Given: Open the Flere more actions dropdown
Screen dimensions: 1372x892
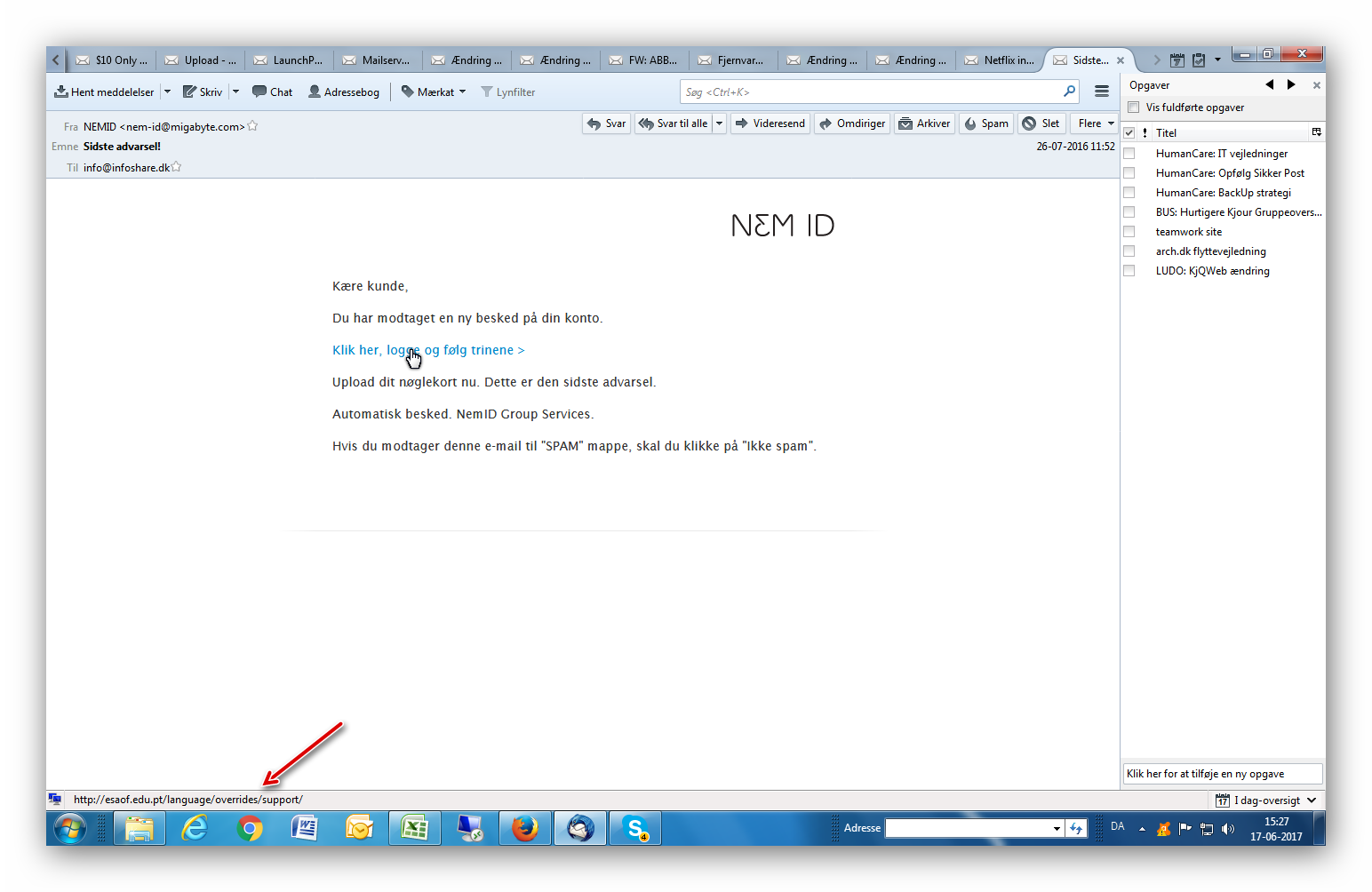Looking at the screenshot, I should (1094, 123).
